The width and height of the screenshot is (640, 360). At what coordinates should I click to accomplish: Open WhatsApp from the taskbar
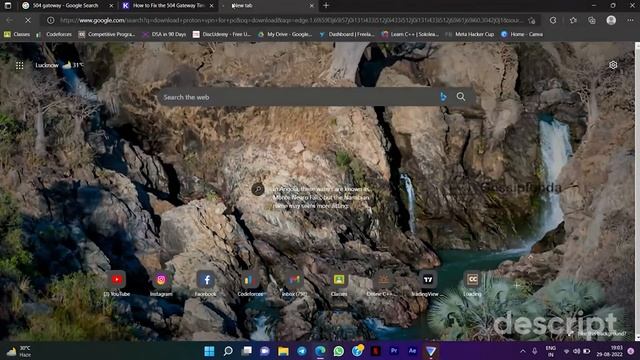pos(338,351)
